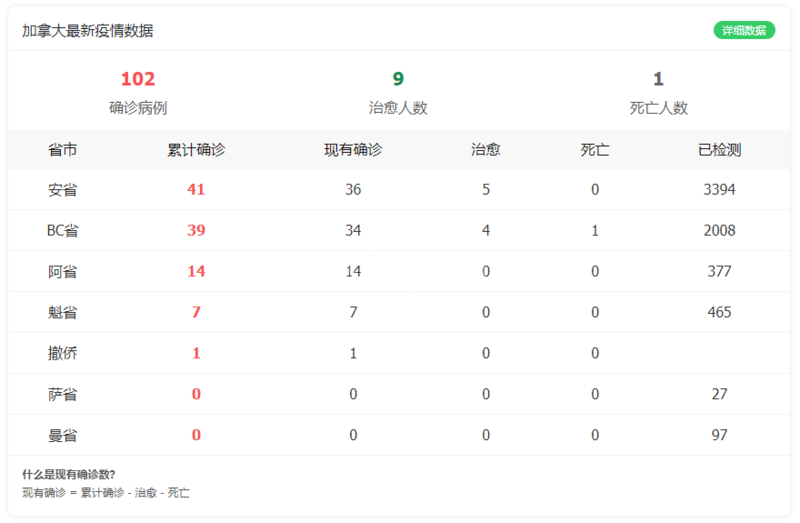Click the 死亡 column header
Screen dimensions: 800x523
point(595,150)
